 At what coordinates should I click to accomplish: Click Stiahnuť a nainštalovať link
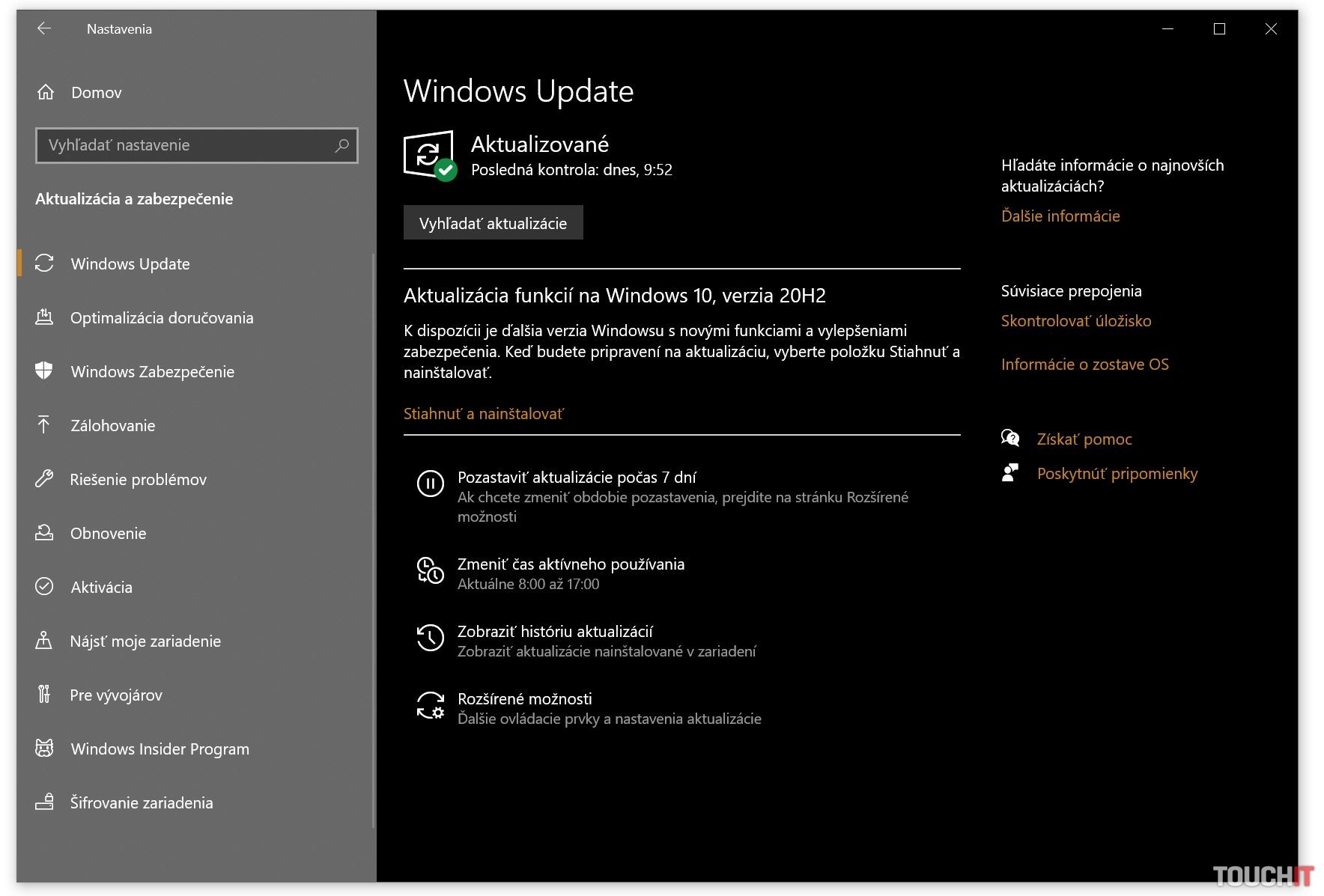(x=484, y=414)
